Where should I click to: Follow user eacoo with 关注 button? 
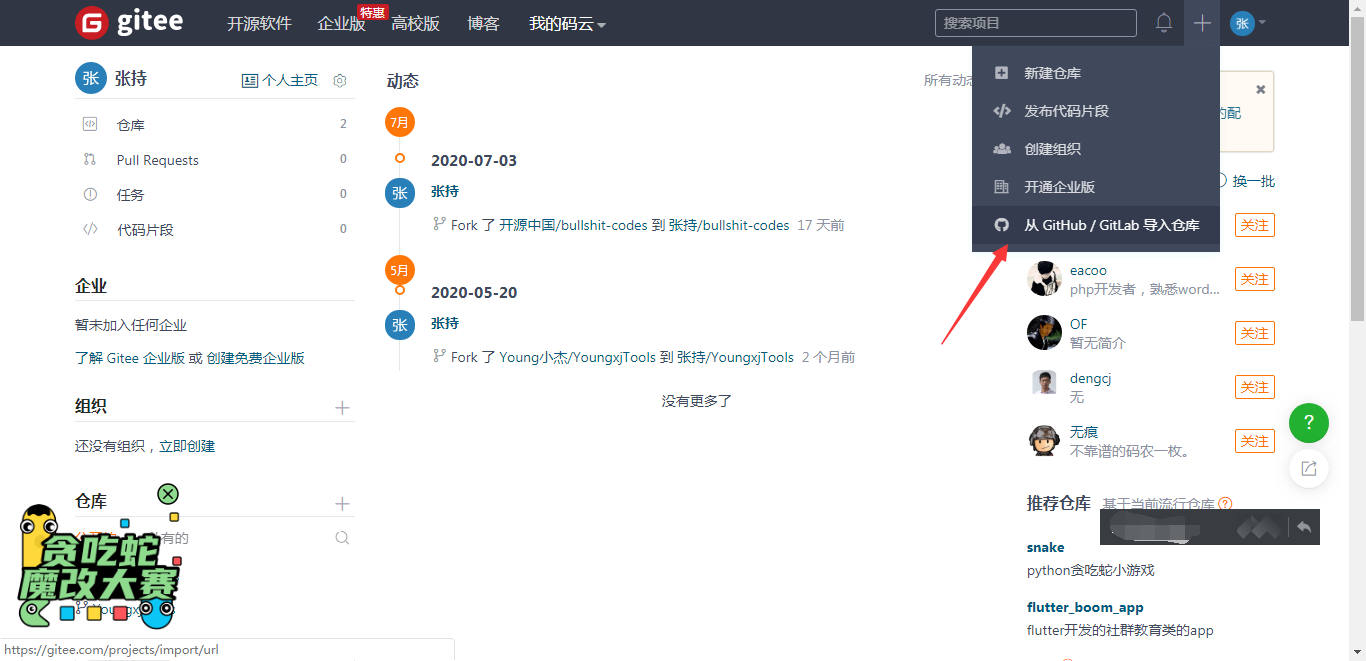(1255, 279)
